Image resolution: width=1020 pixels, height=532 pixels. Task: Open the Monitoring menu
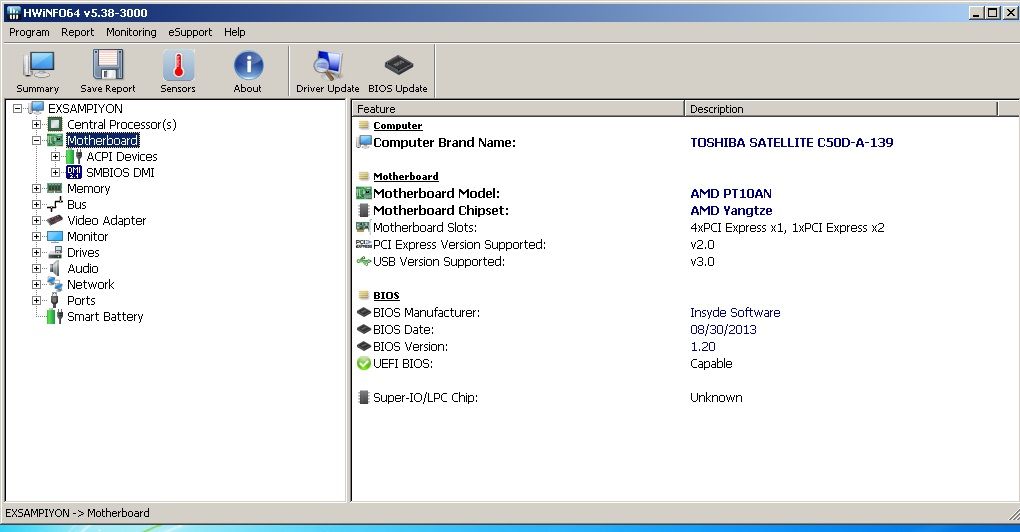[131, 32]
